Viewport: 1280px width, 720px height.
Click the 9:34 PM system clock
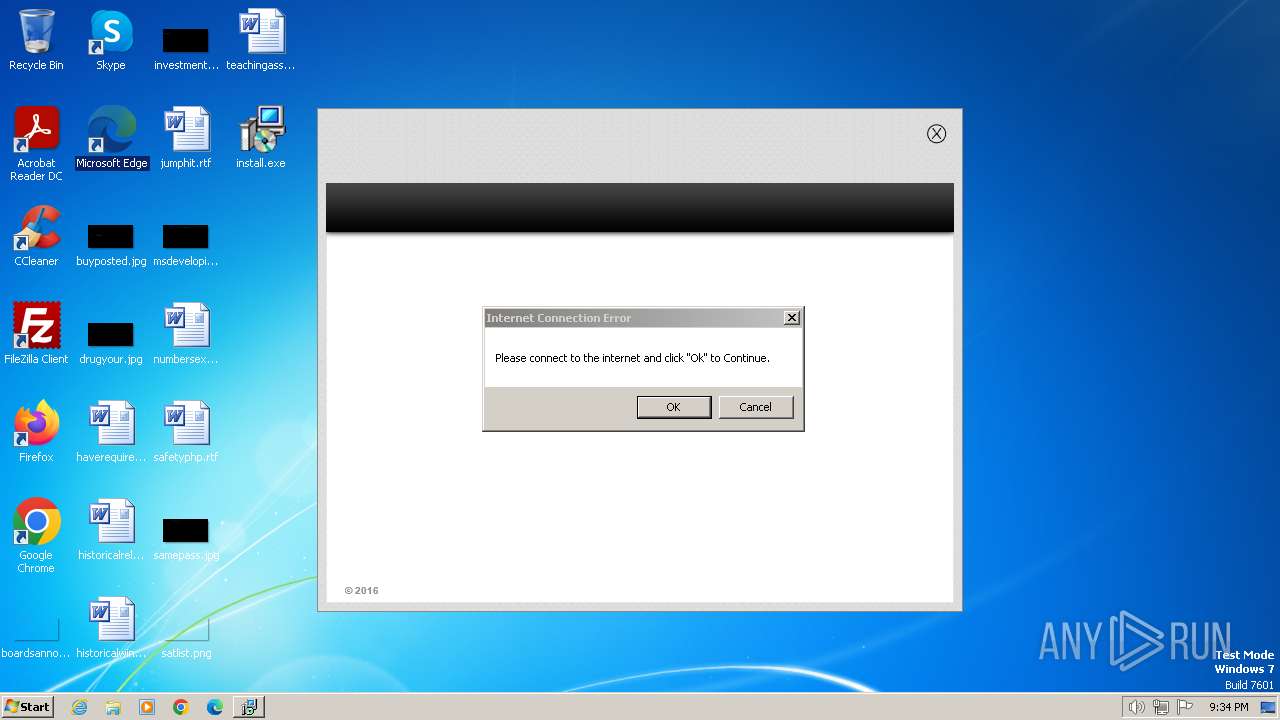click(x=1228, y=707)
